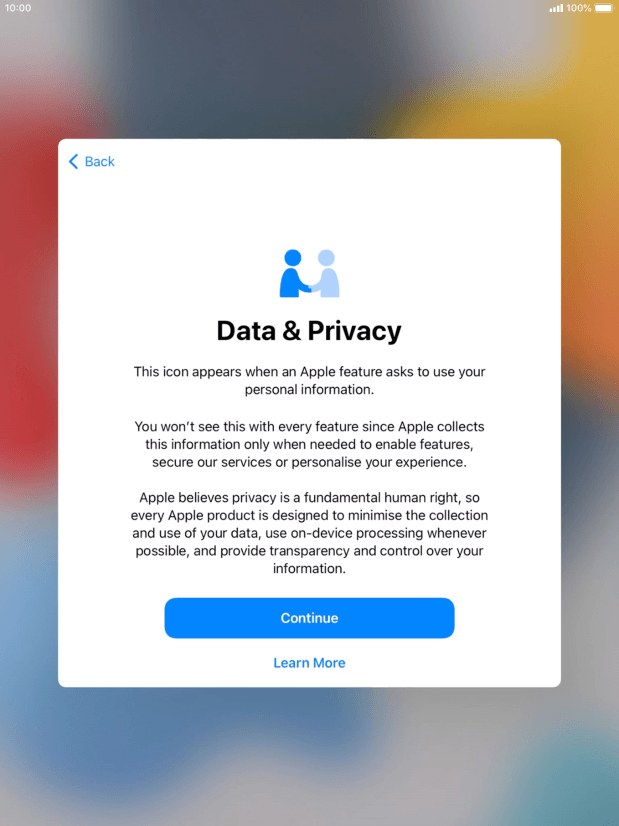The height and width of the screenshot is (826, 619).
Task: Tap the Back chevron arrow
Action: click(x=74, y=161)
